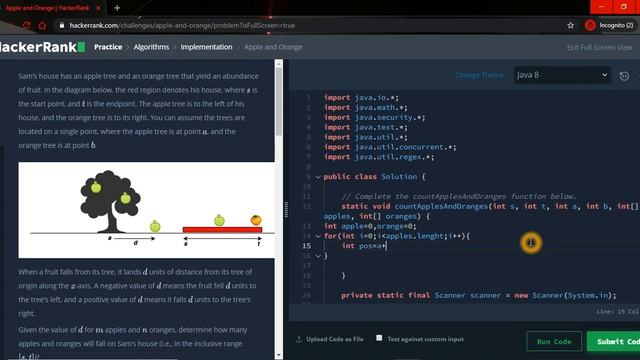Click the Run Code button

(x=554, y=341)
